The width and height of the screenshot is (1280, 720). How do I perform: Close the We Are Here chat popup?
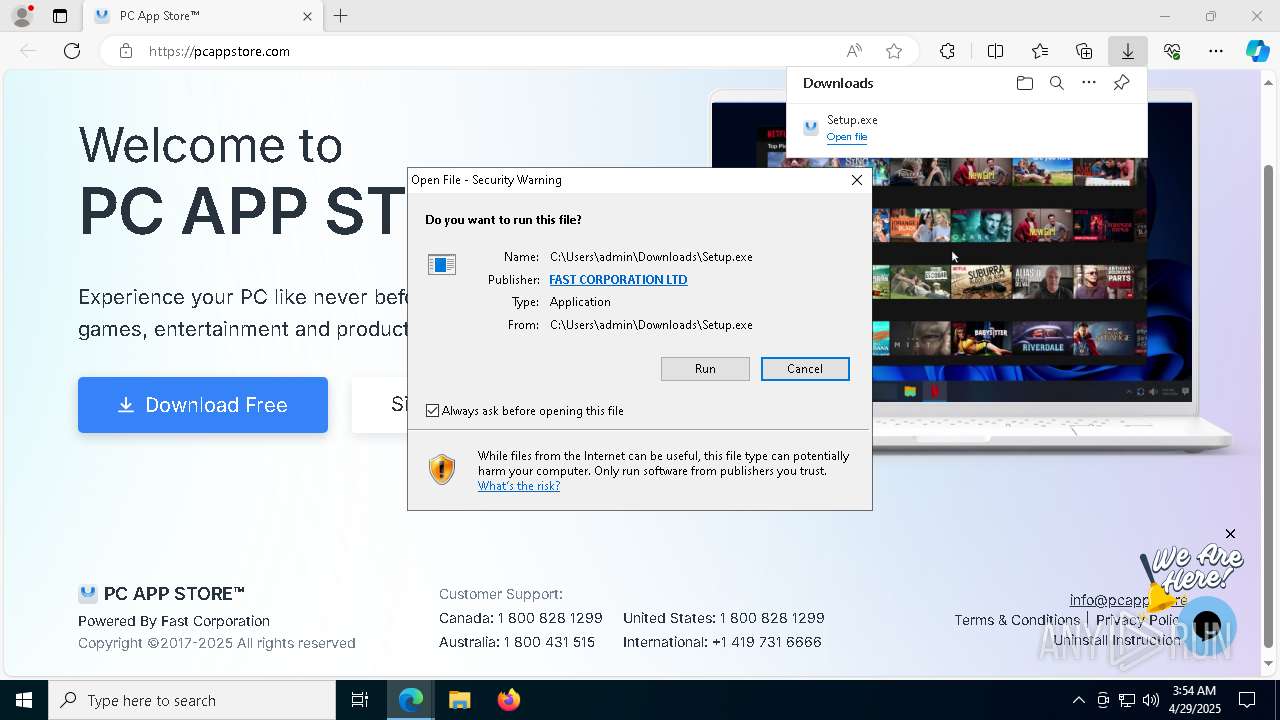[1230, 534]
